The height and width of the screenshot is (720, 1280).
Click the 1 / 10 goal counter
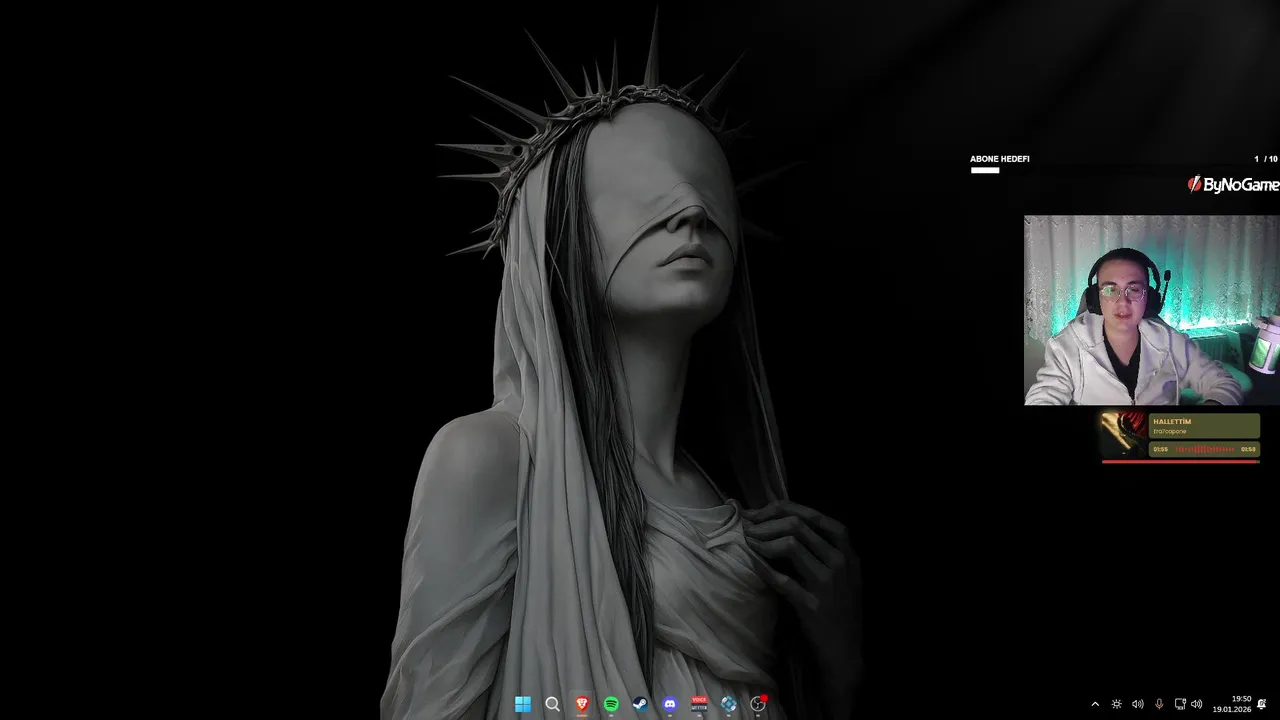point(1266,159)
